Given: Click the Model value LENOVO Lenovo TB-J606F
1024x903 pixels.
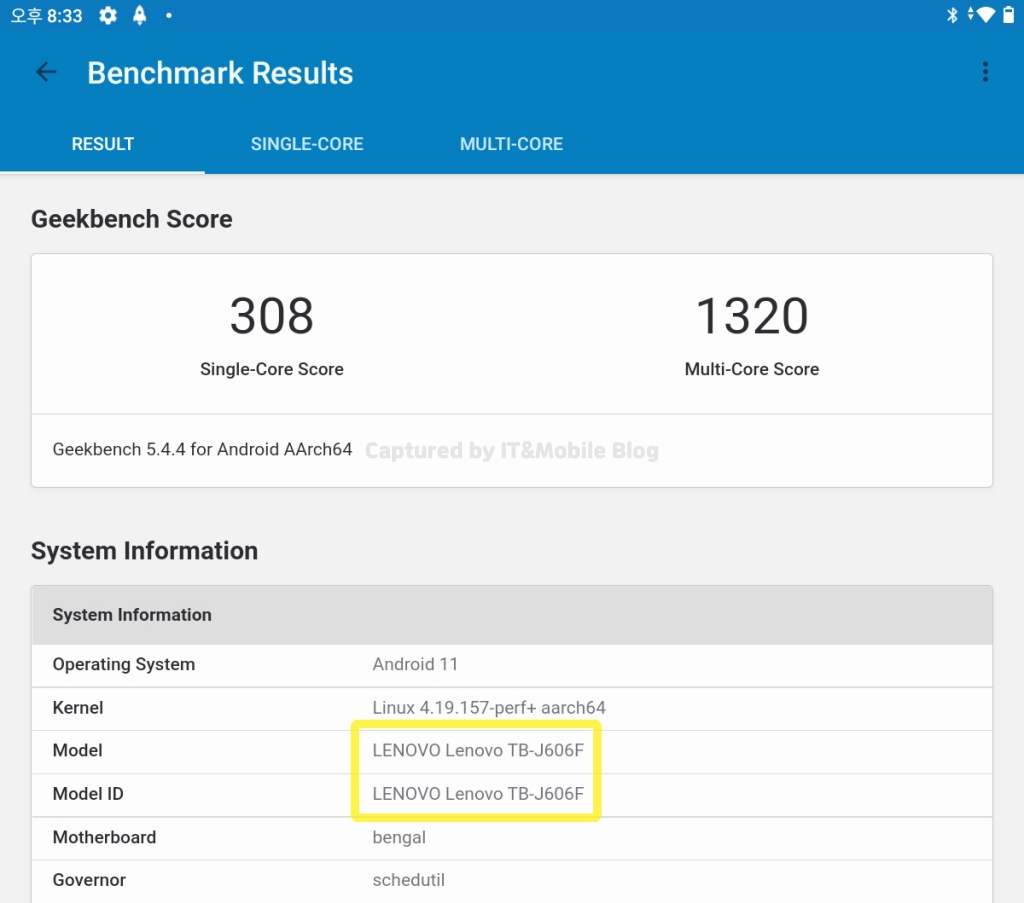Looking at the screenshot, I should click(478, 751).
